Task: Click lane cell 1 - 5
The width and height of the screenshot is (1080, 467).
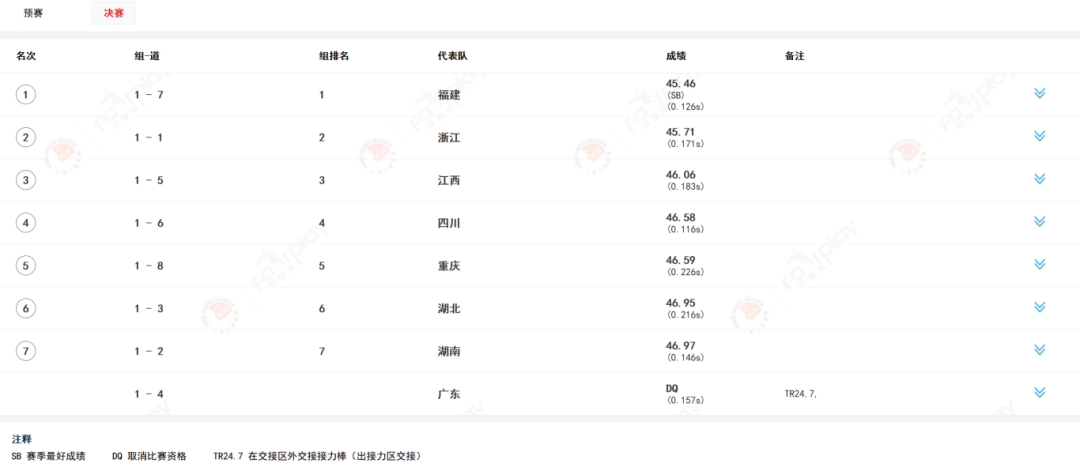Action: [149, 180]
